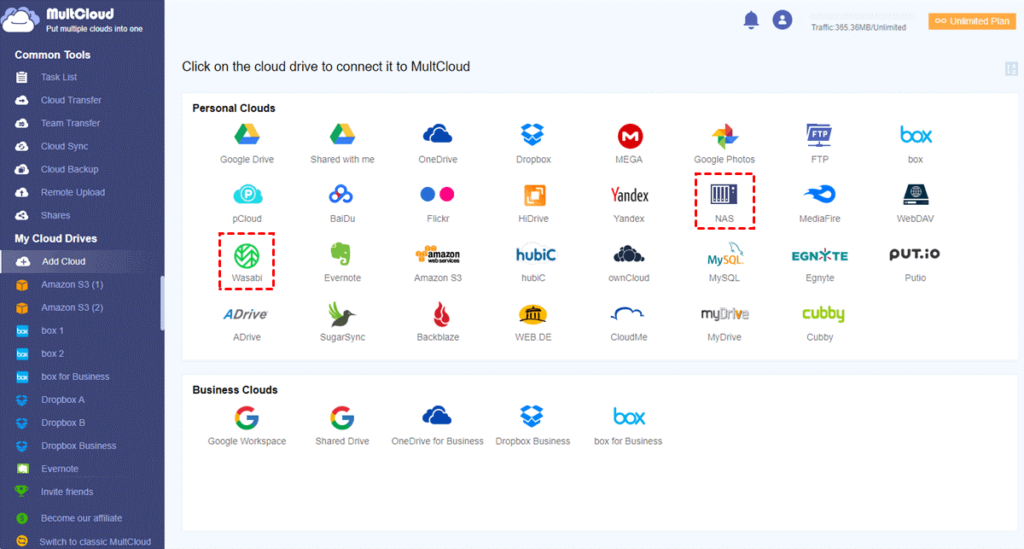The image size is (1024, 549).
Task: Add the Shared with me drive
Action: click(x=342, y=144)
